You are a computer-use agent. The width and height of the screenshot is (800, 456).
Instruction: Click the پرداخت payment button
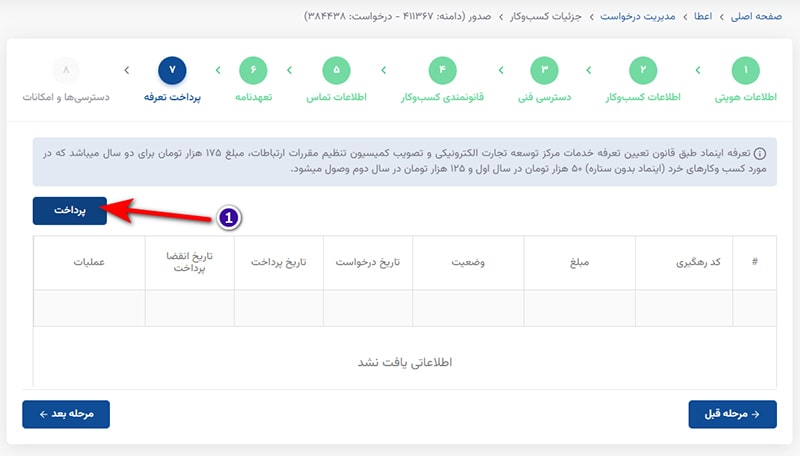click(70, 211)
